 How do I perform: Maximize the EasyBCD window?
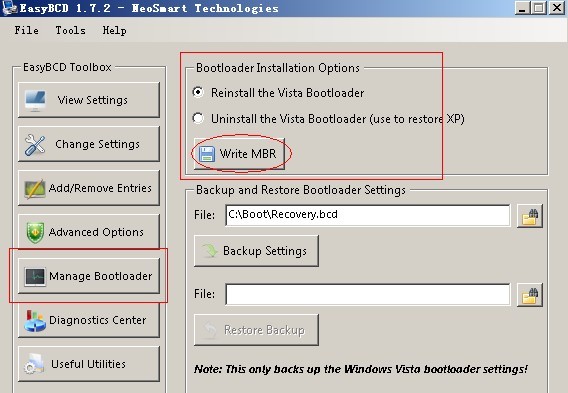click(x=539, y=8)
